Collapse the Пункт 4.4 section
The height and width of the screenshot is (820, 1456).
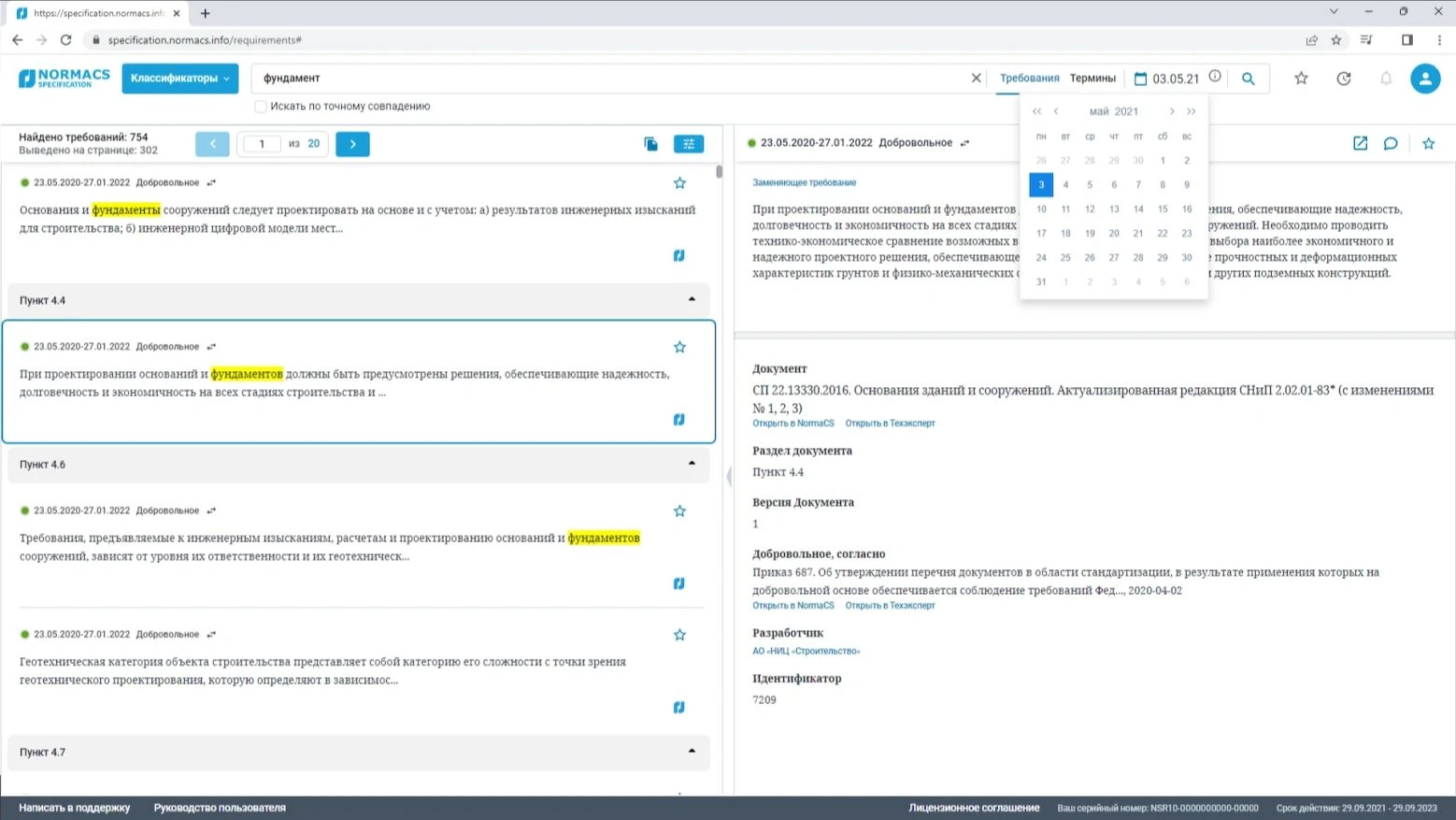coord(692,299)
